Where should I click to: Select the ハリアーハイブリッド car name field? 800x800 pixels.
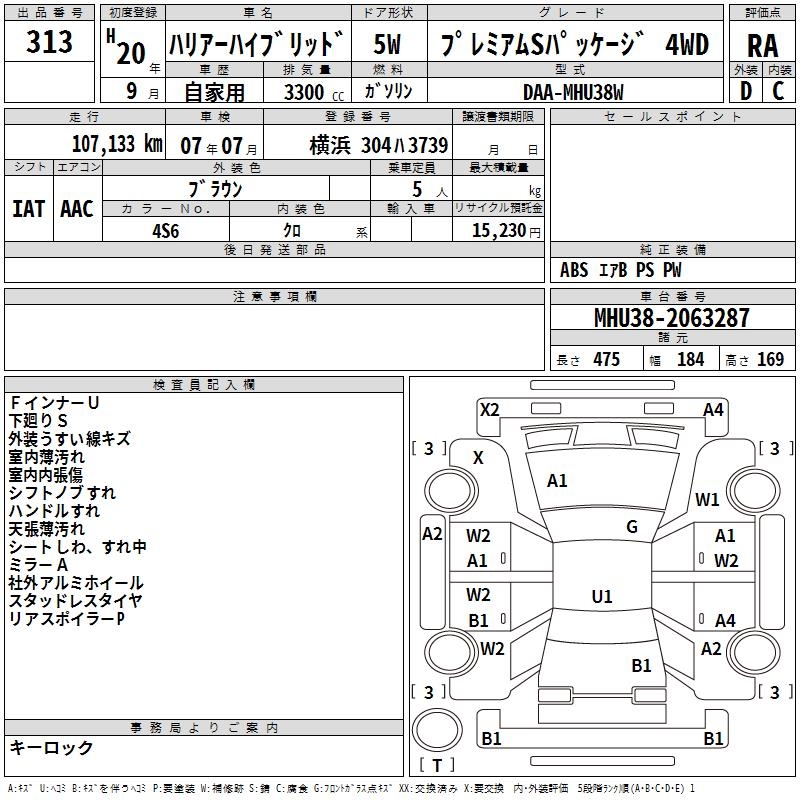257,46
